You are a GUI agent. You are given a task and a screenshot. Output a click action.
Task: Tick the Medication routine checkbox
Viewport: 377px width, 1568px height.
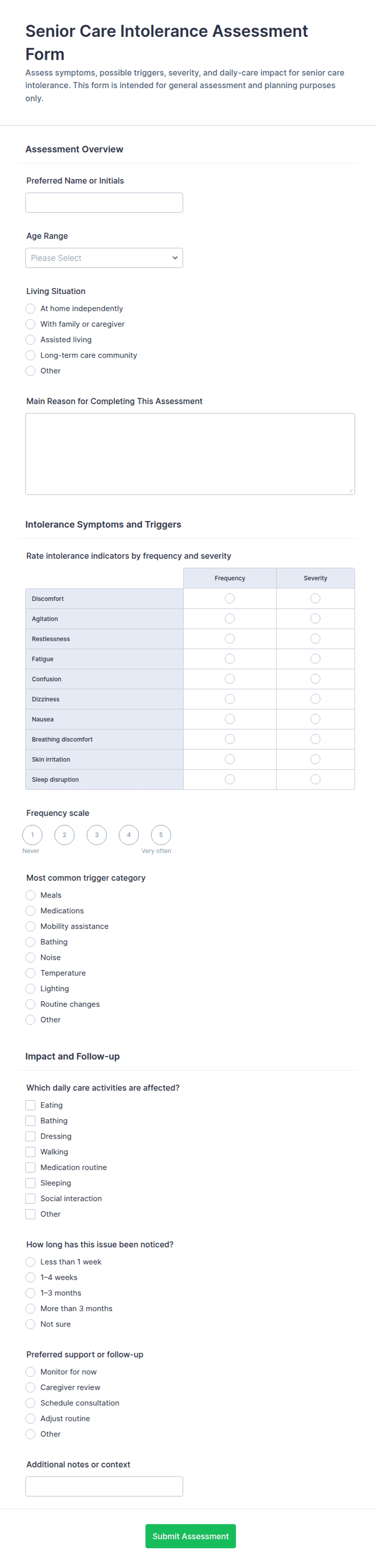(30, 1167)
